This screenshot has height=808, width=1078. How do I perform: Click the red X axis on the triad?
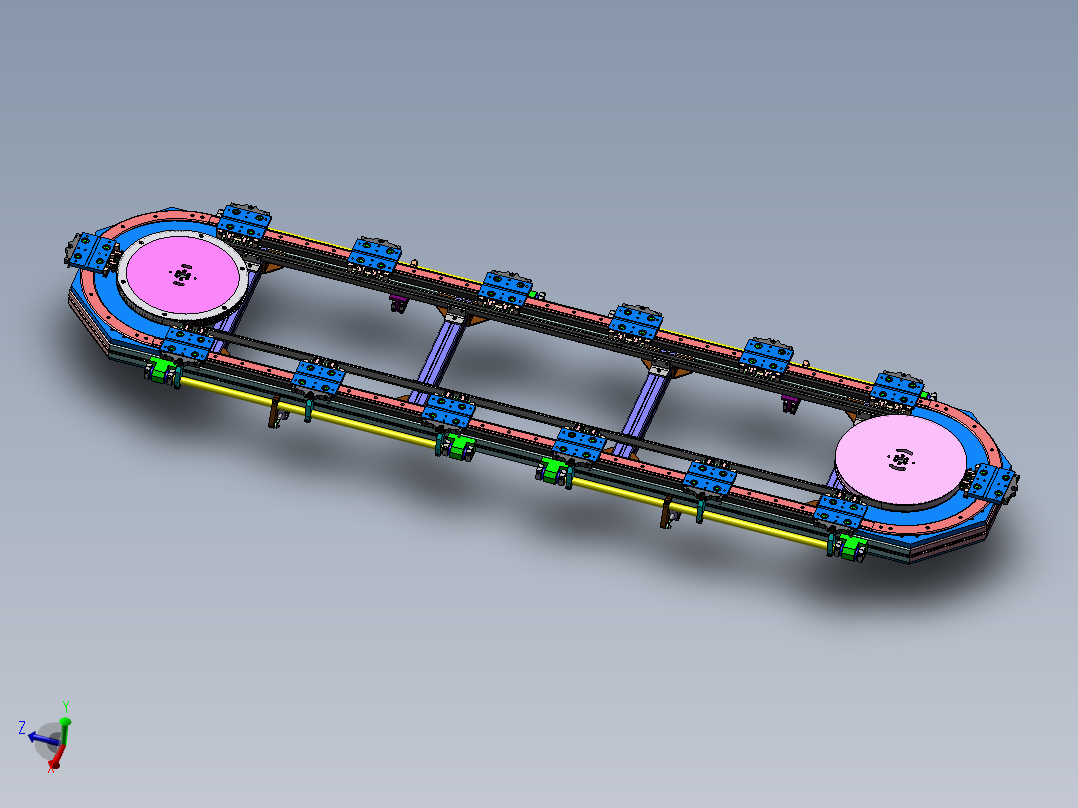57,756
